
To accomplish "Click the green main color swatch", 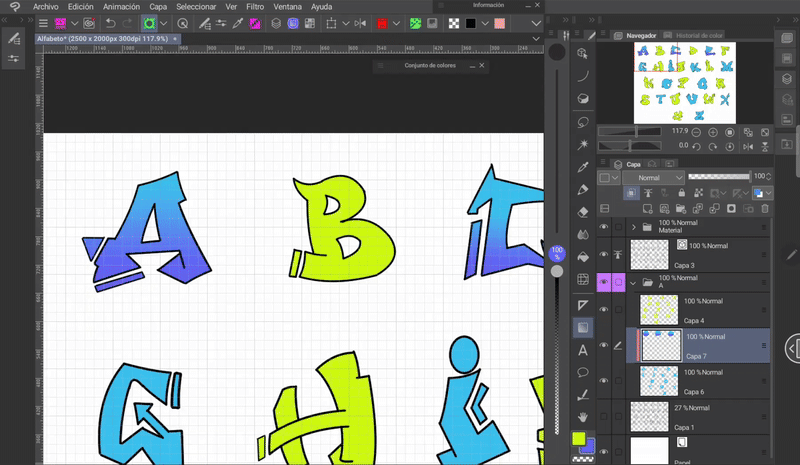I will click(578, 439).
